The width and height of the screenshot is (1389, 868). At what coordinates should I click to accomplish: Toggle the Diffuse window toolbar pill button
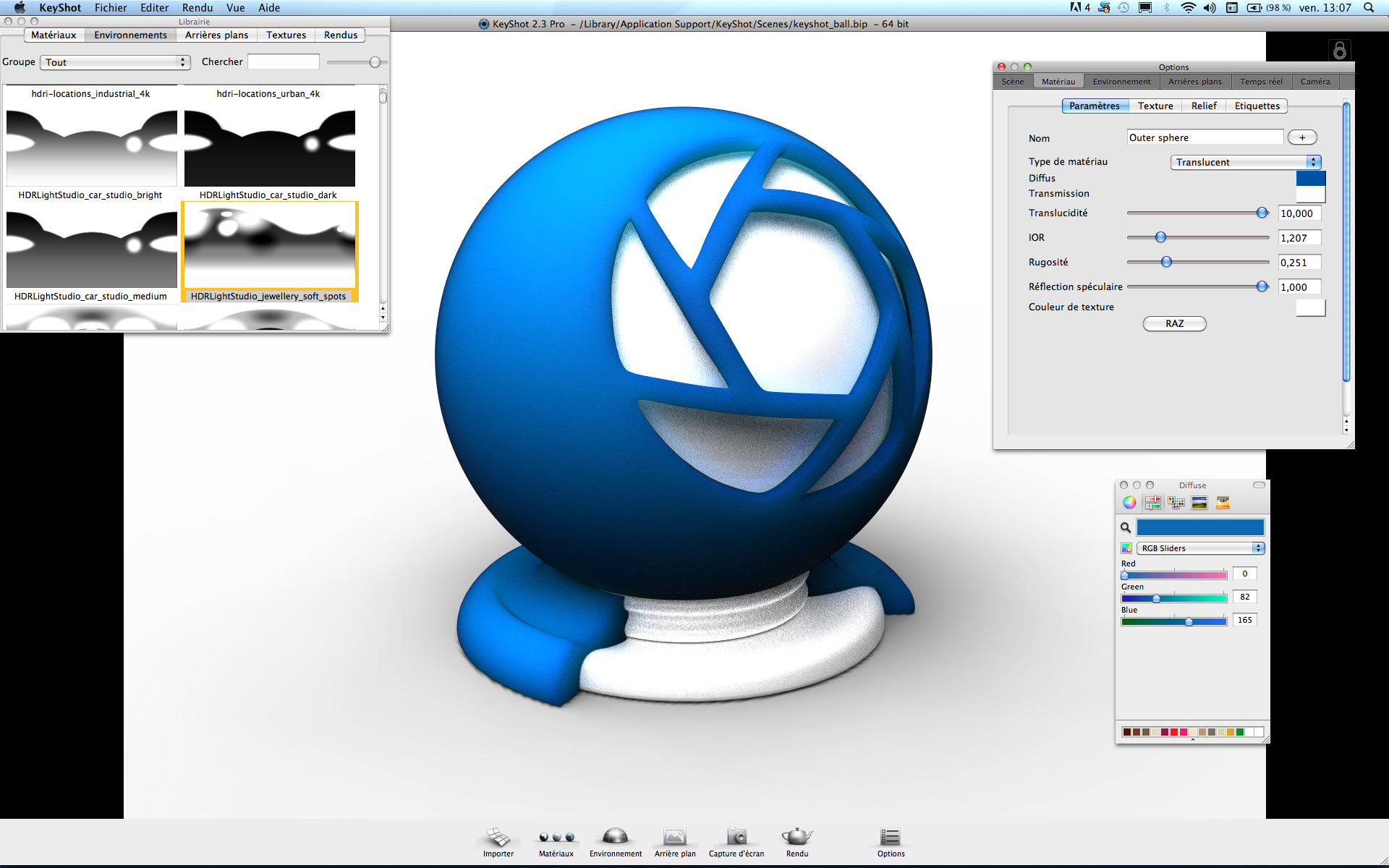(1259, 485)
